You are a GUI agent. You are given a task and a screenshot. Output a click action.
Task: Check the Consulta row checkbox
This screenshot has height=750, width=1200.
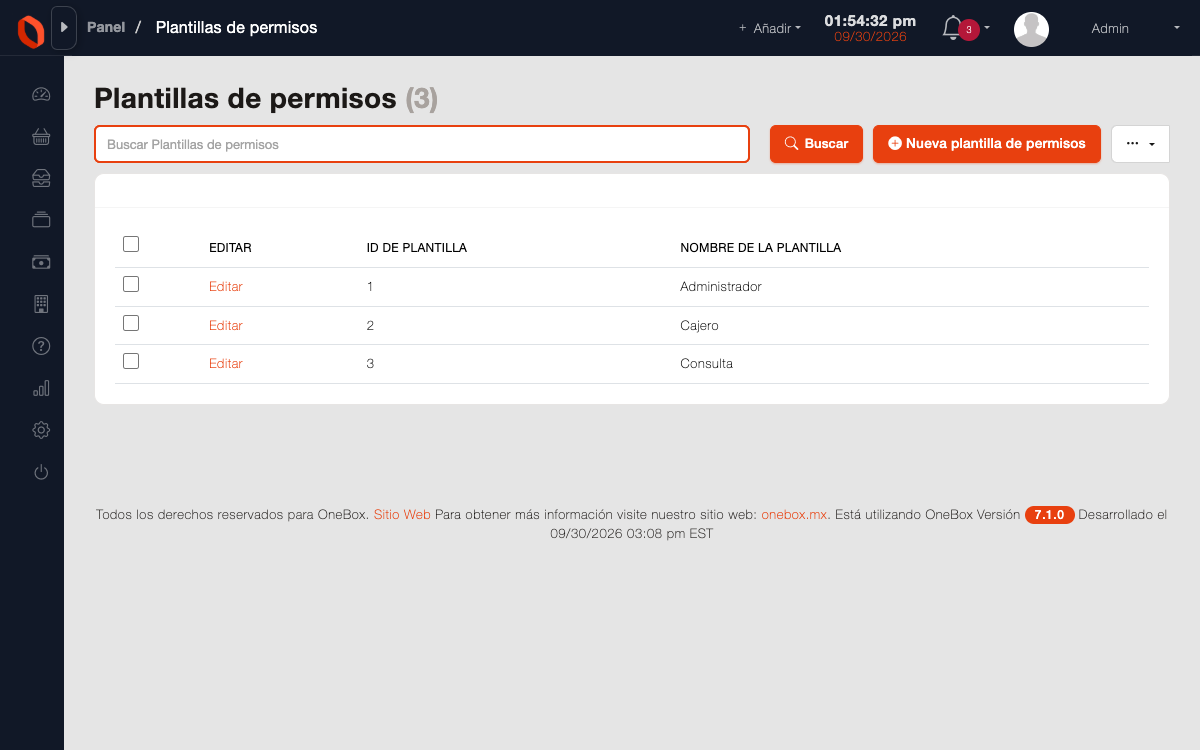pyautogui.click(x=131, y=361)
